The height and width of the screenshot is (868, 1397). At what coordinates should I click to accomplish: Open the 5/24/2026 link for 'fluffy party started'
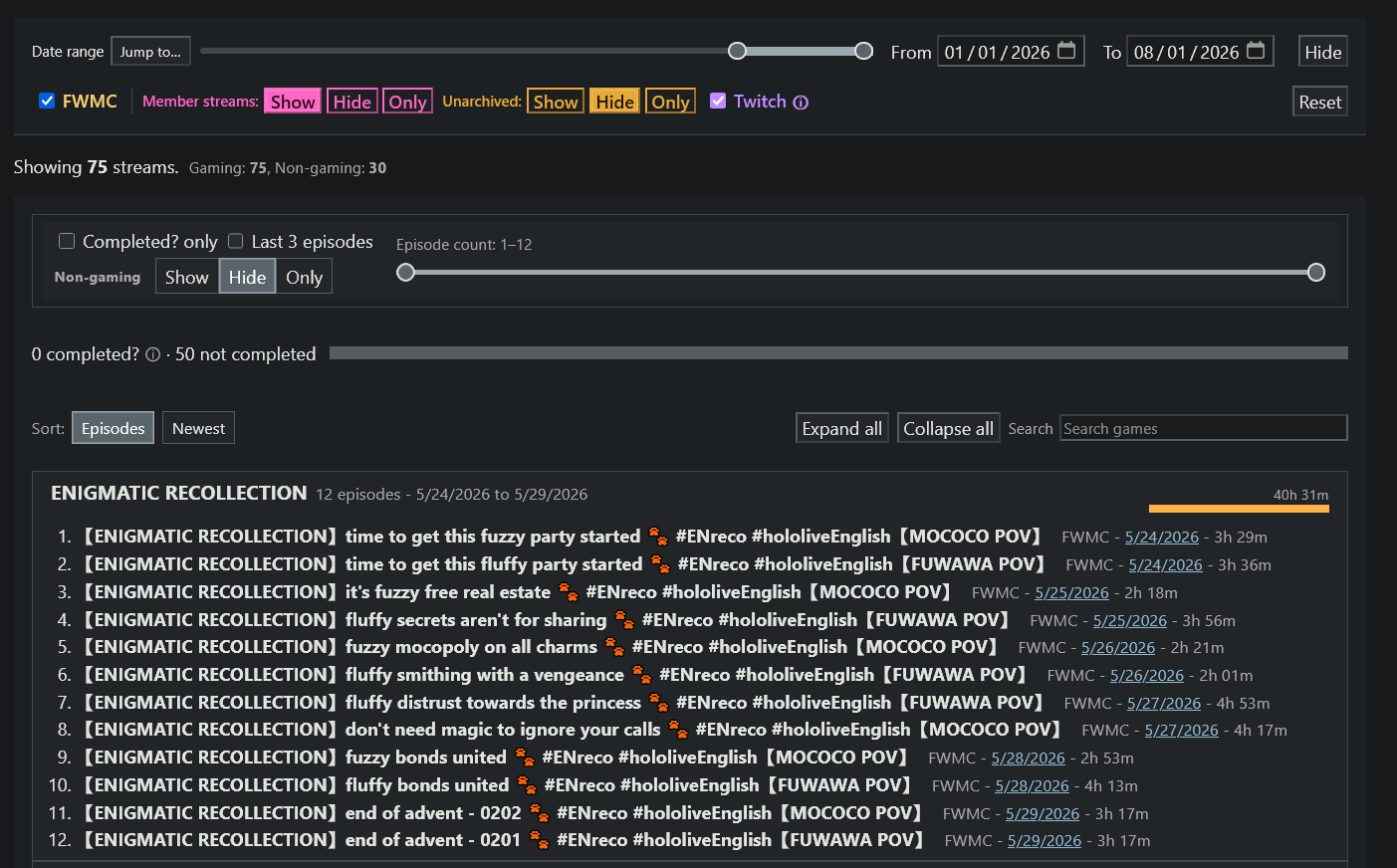coord(1166,565)
